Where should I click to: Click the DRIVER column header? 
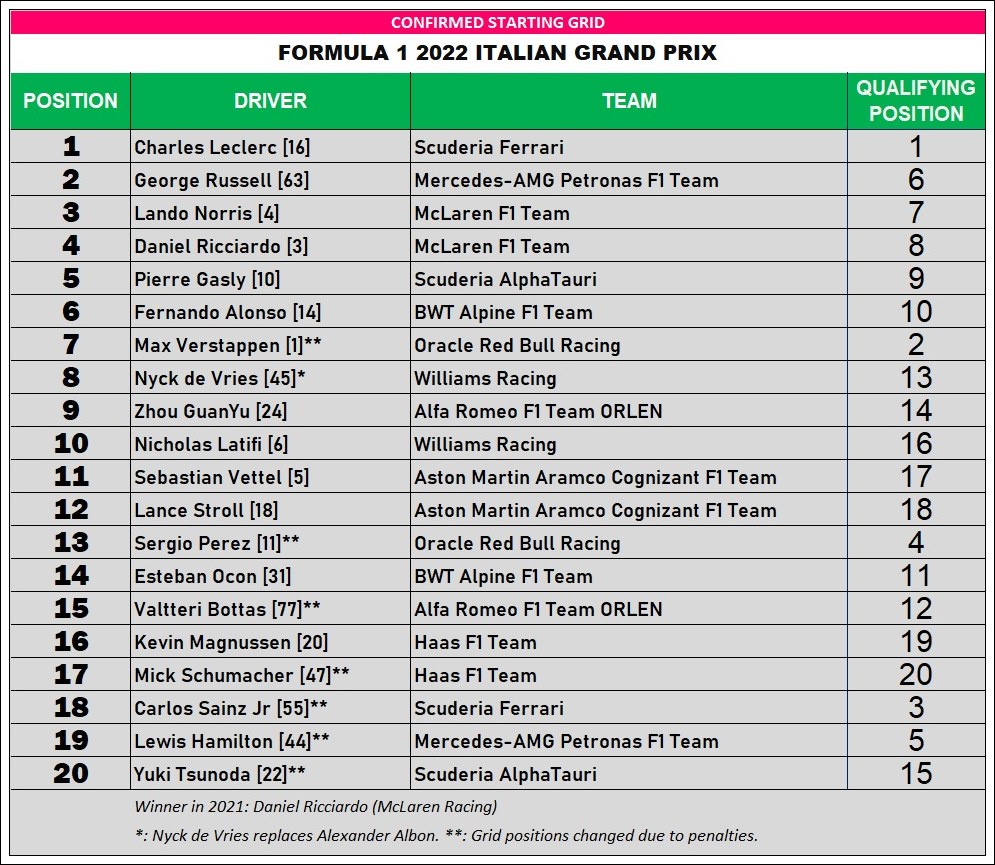270,101
